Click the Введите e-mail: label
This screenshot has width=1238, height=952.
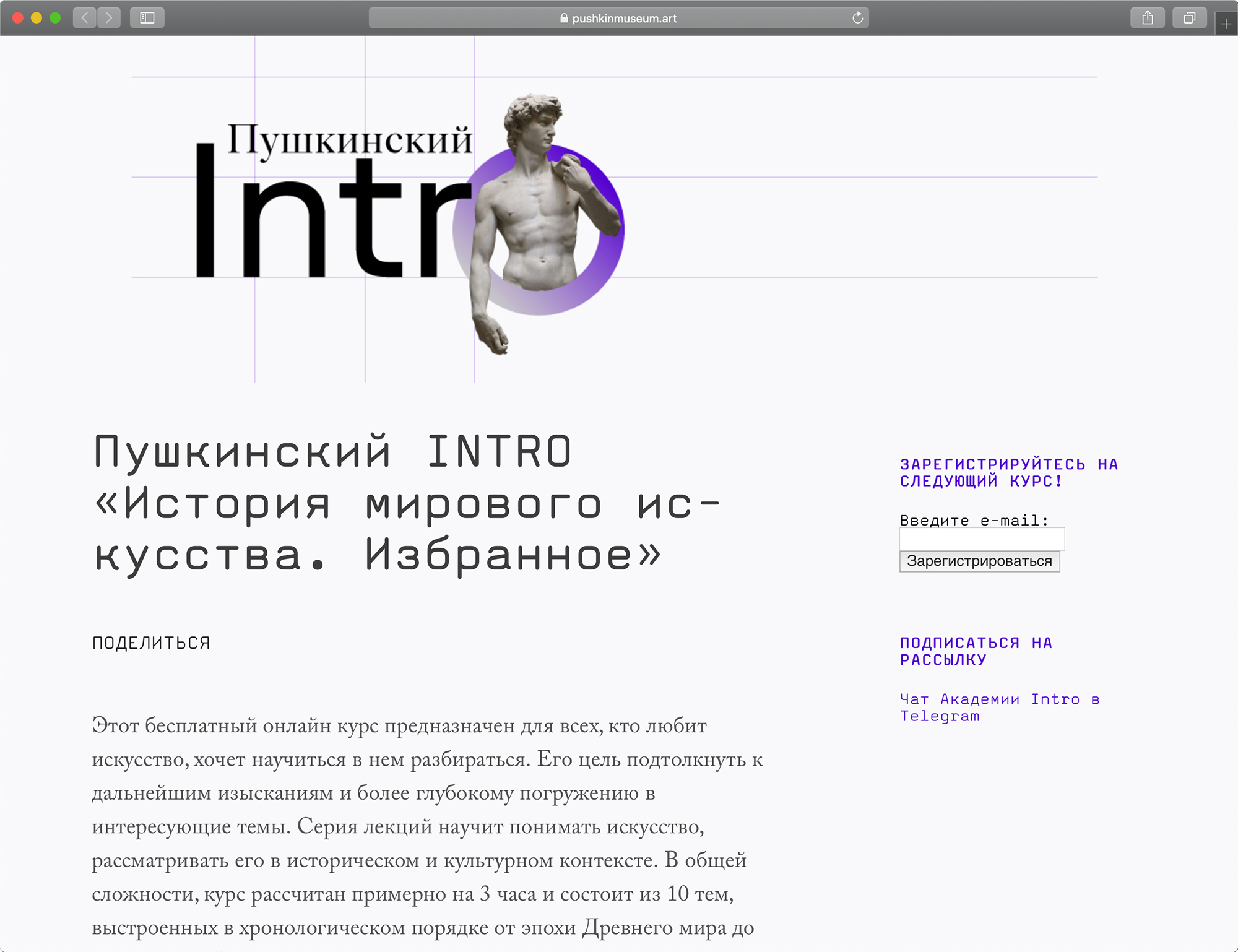[x=974, y=521]
